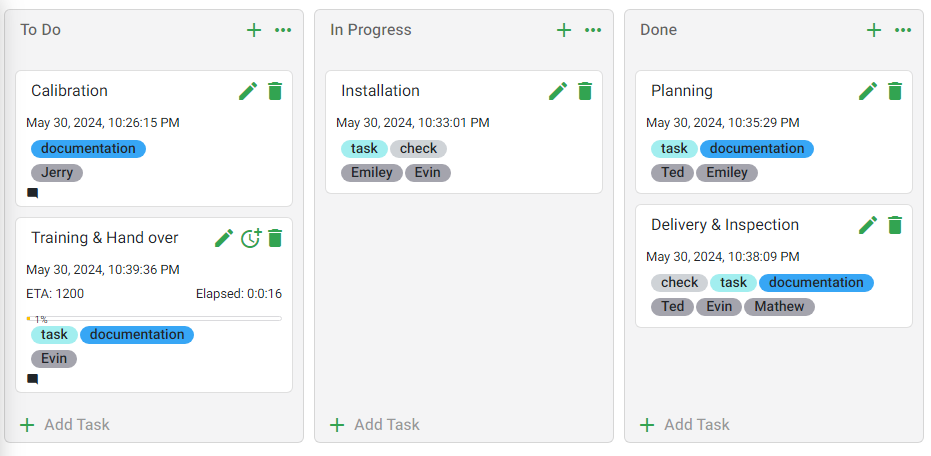Viewport: 931px width, 456px height.
Task: Click the timer icon on Training & Hand over
Action: pos(251,238)
